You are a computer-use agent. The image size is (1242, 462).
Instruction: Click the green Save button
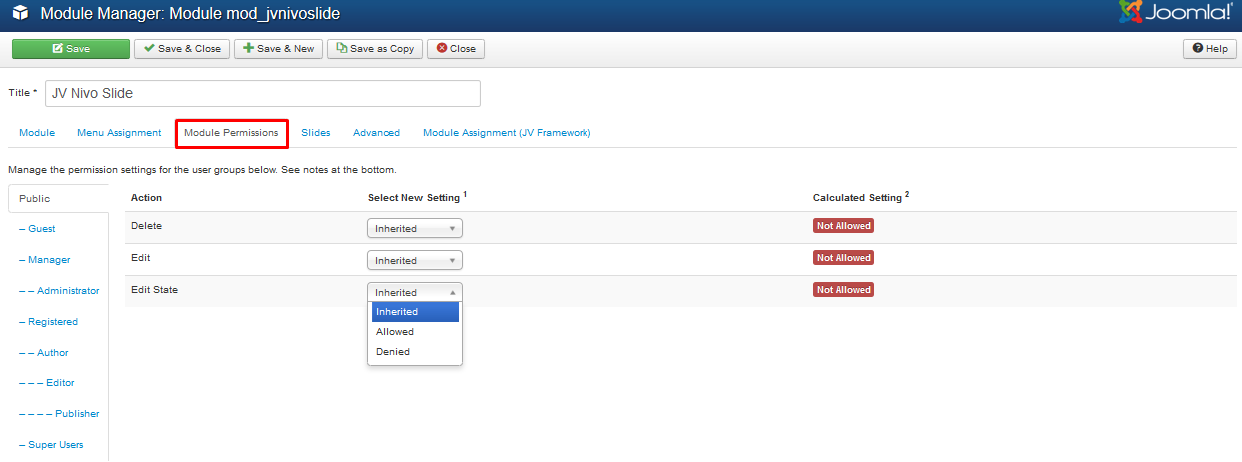(x=71, y=49)
